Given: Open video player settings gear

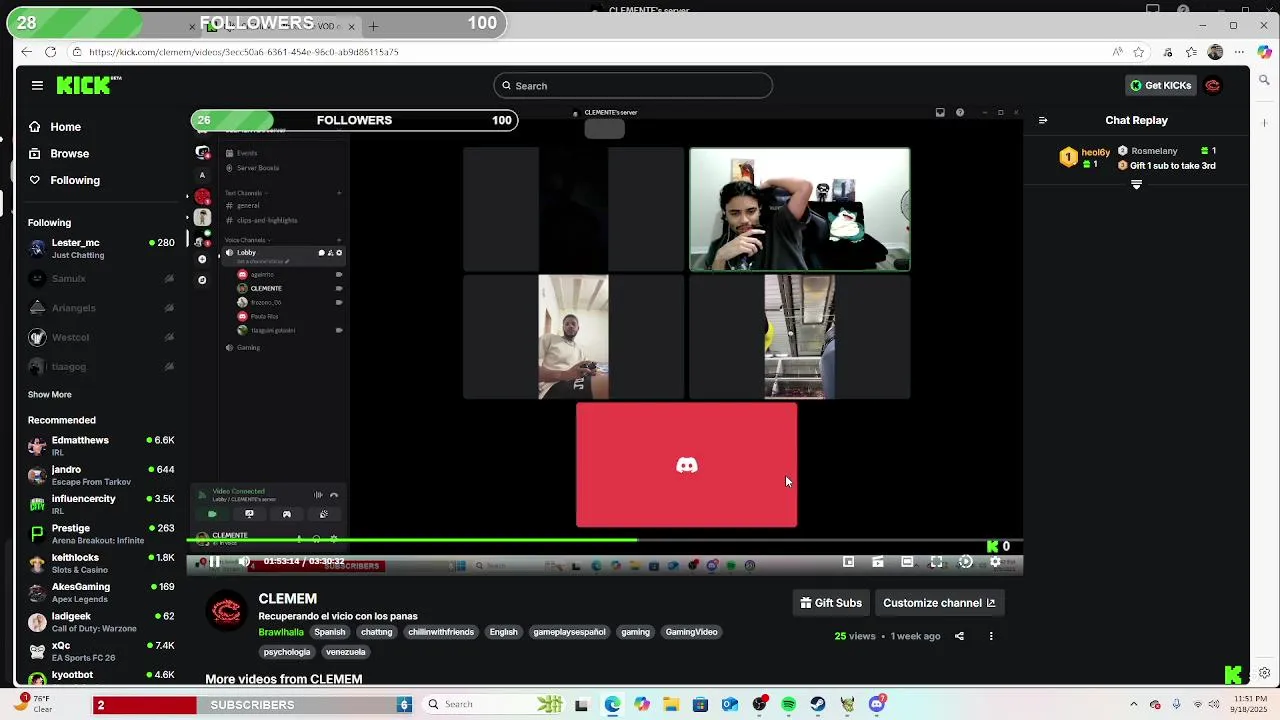Looking at the screenshot, I should coord(995,562).
